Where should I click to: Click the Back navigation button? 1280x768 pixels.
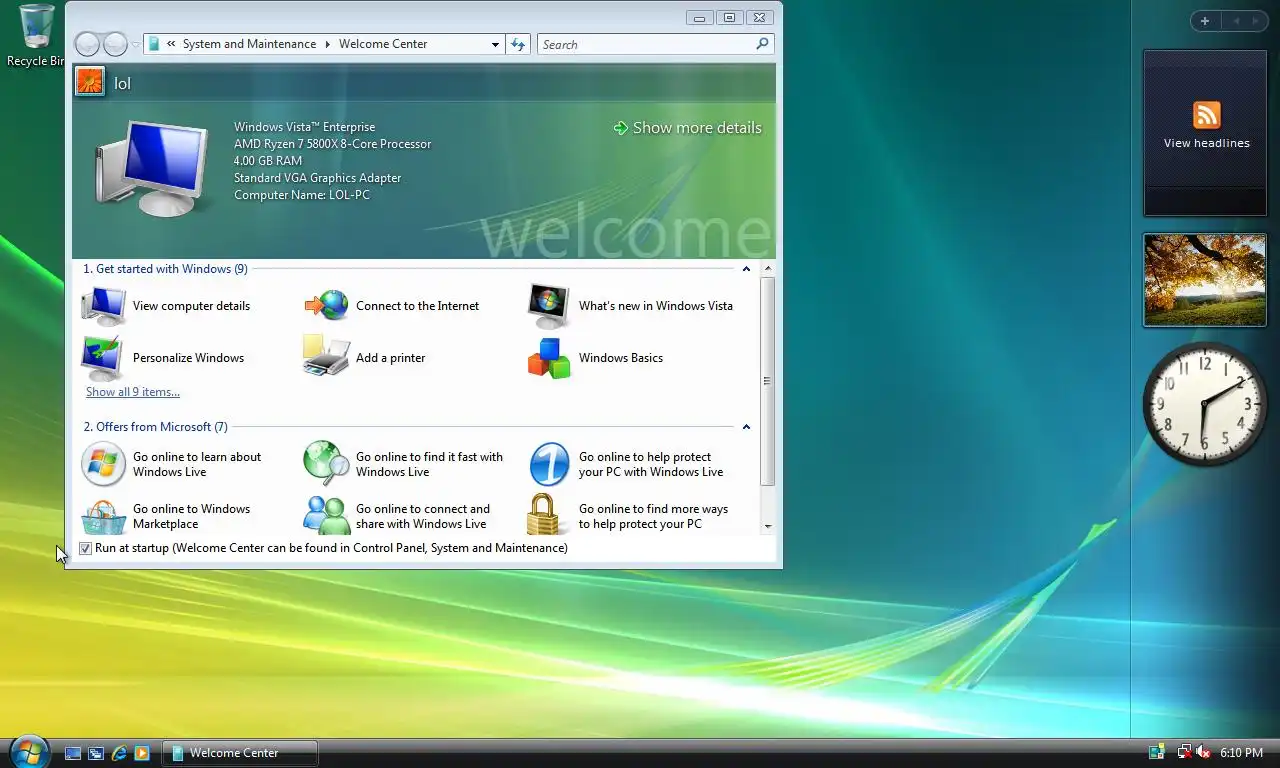(88, 44)
